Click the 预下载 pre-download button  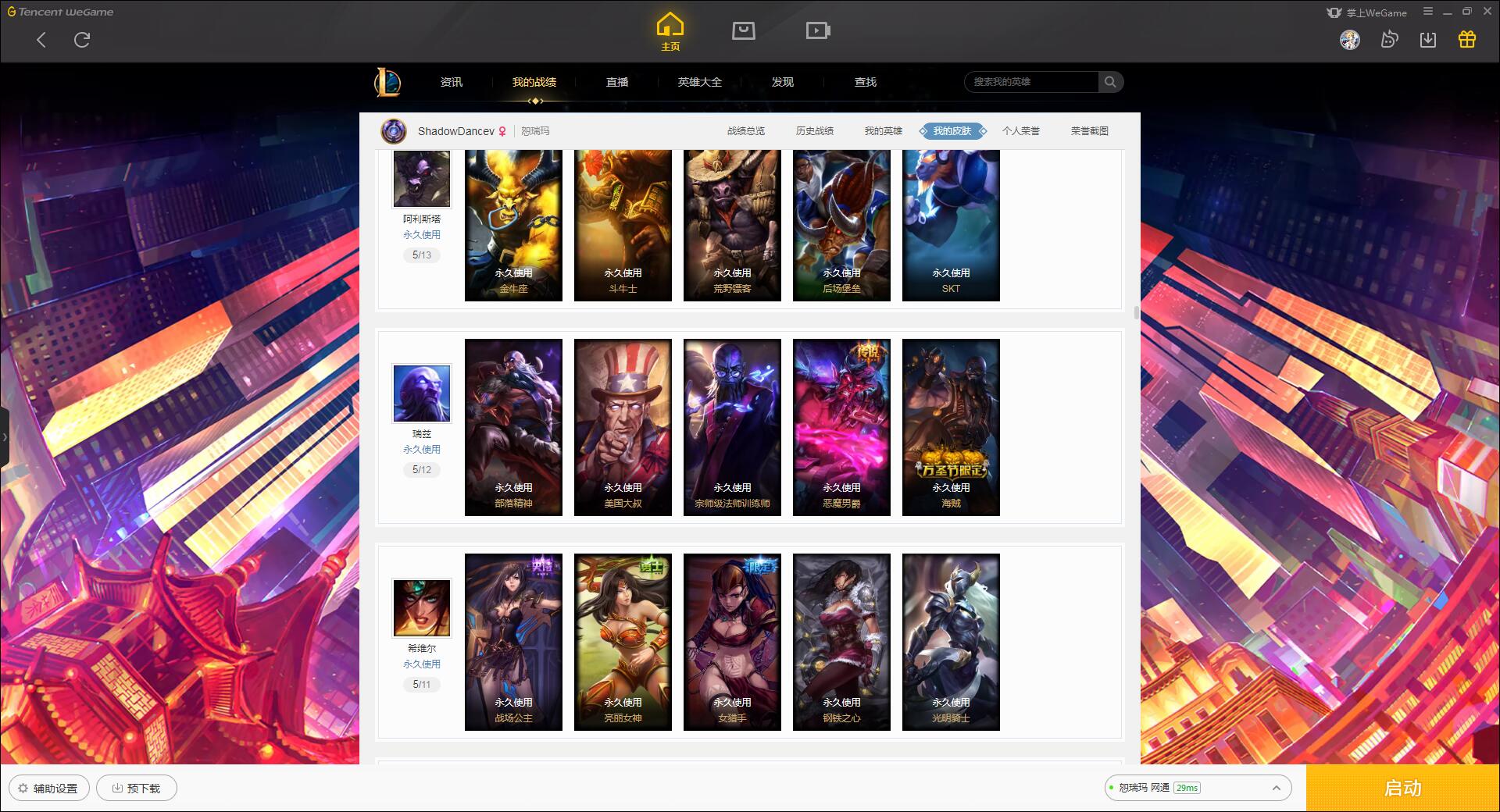(x=136, y=789)
